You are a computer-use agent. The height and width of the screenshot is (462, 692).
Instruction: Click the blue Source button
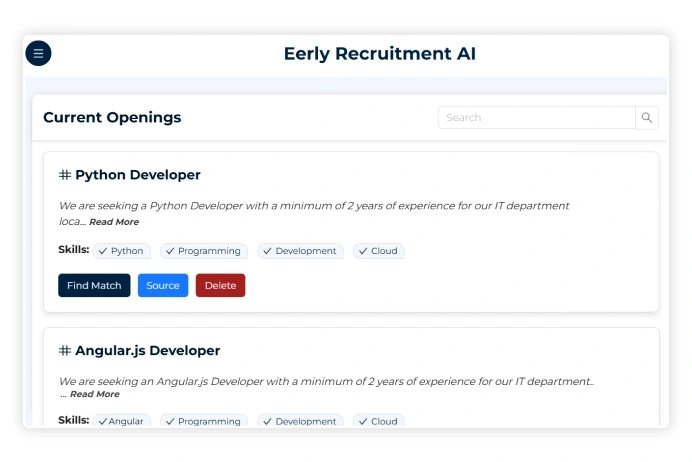click(163, 286)
